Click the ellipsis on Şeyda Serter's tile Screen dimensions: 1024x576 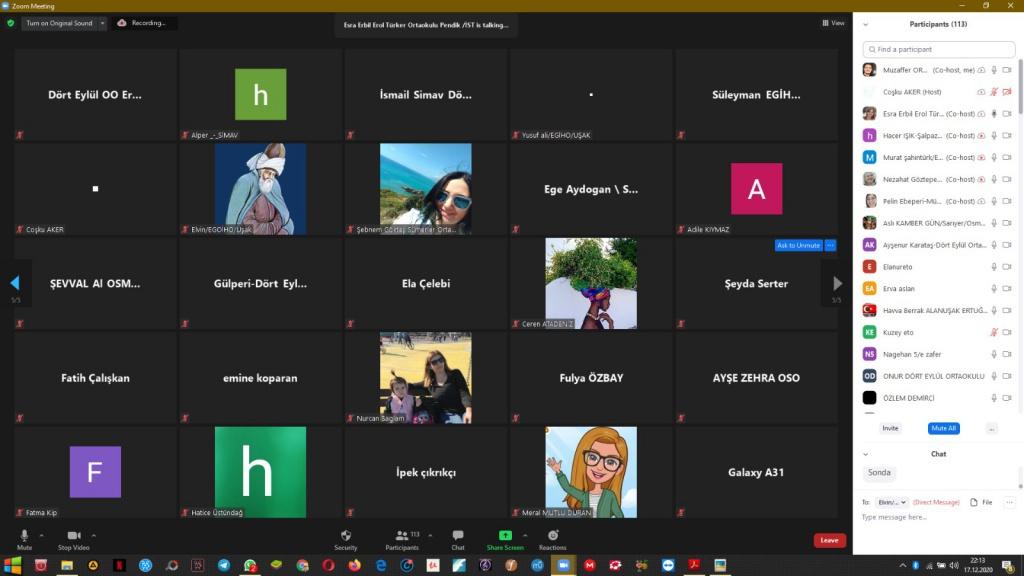pyautogui.click(x=831, y=246)
